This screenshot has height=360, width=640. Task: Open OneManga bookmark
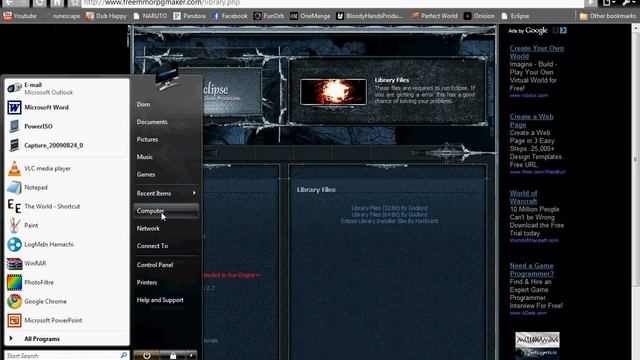click(310, 16)
